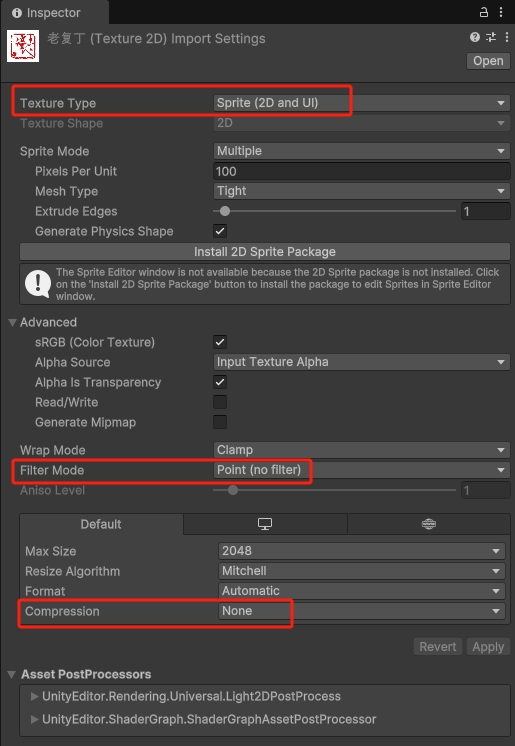The width and height of the screenshot is (515, 746).
Task: Click the red texture preview thumbnail
Action: pos(23,46)
